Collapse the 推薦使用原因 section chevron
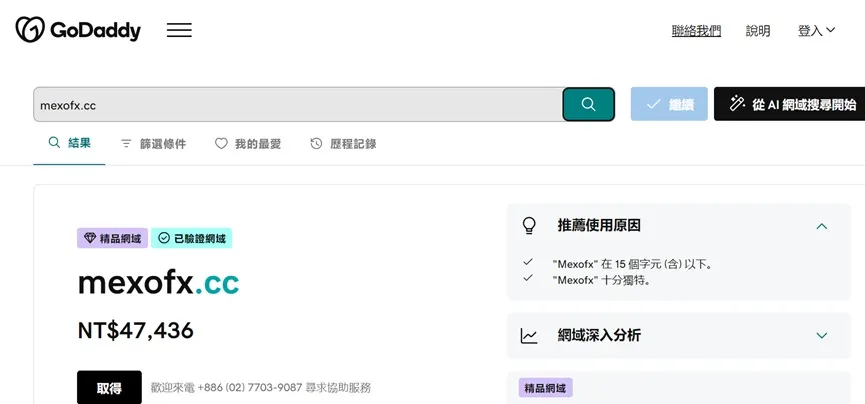This screenshot has width=865, height=404. coord(822,226)
